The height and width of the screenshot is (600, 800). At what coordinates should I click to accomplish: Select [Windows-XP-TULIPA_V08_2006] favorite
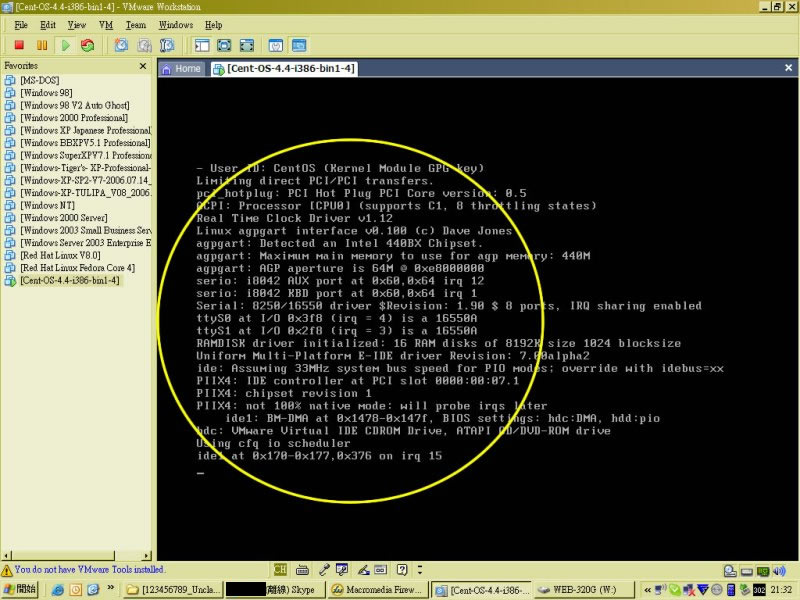pyautogui.click(x=78, y=193)
